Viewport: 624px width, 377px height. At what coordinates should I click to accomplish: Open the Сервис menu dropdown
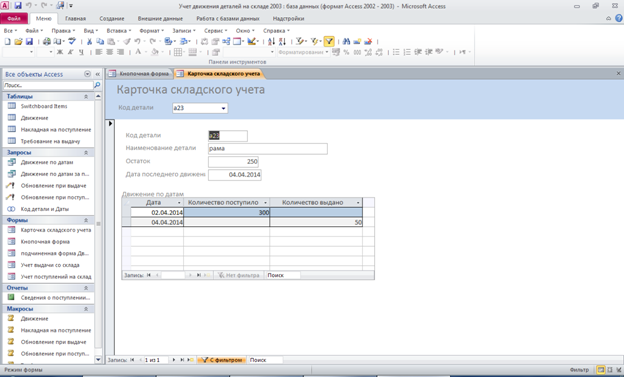click(x=215, y=31)
